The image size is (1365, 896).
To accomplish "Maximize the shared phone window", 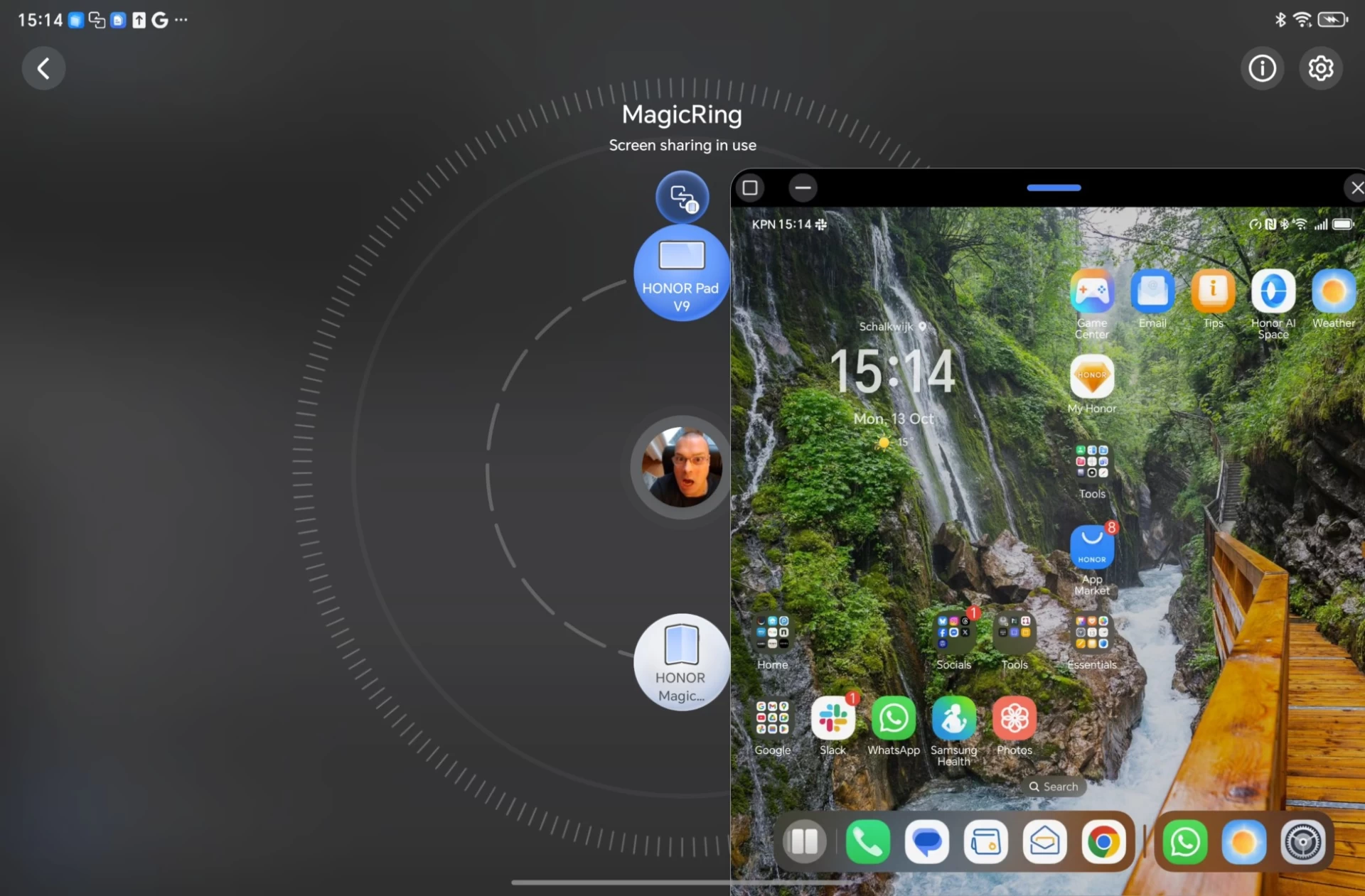I will (x=749, y=188).
